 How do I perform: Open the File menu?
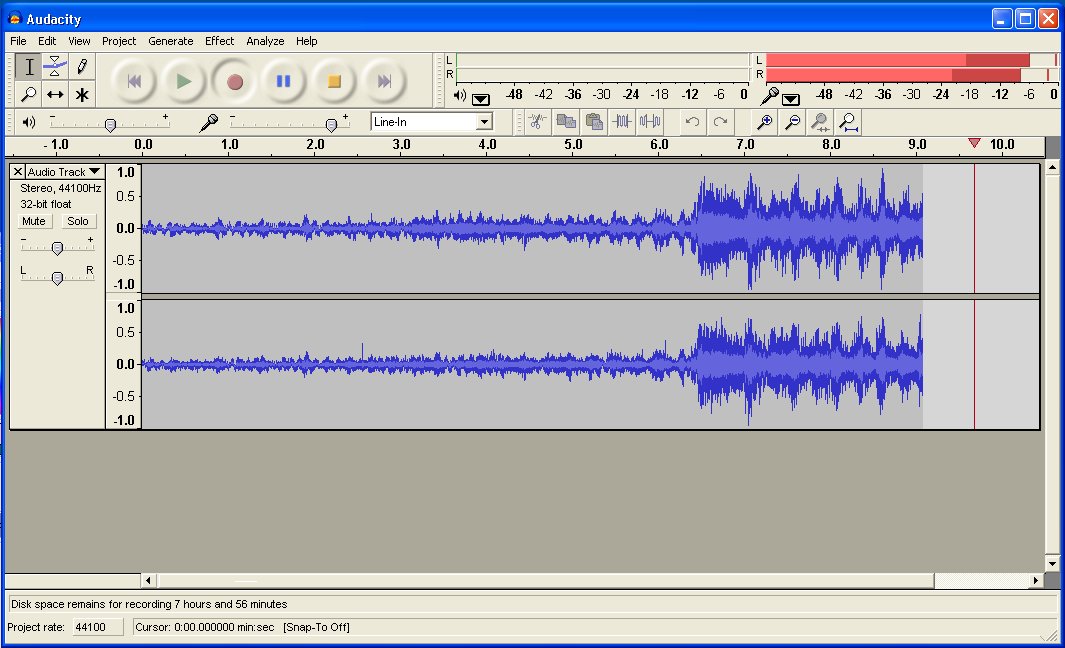pos(18,41)
